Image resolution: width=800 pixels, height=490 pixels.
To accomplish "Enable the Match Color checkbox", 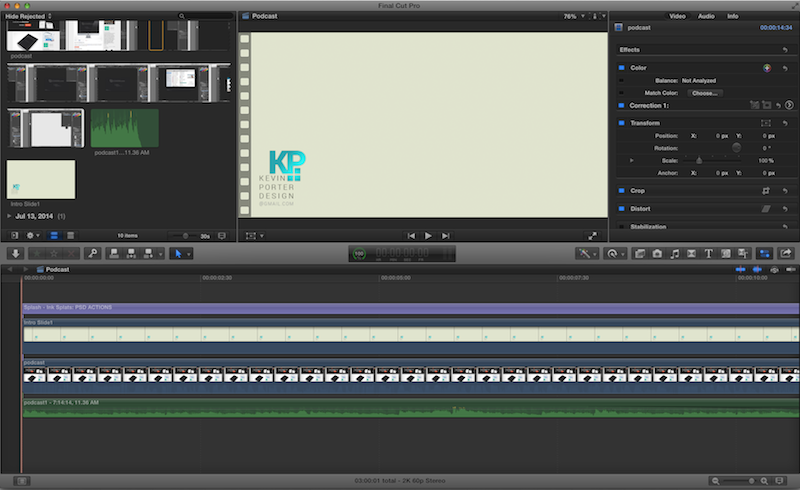I will point(621,93).
